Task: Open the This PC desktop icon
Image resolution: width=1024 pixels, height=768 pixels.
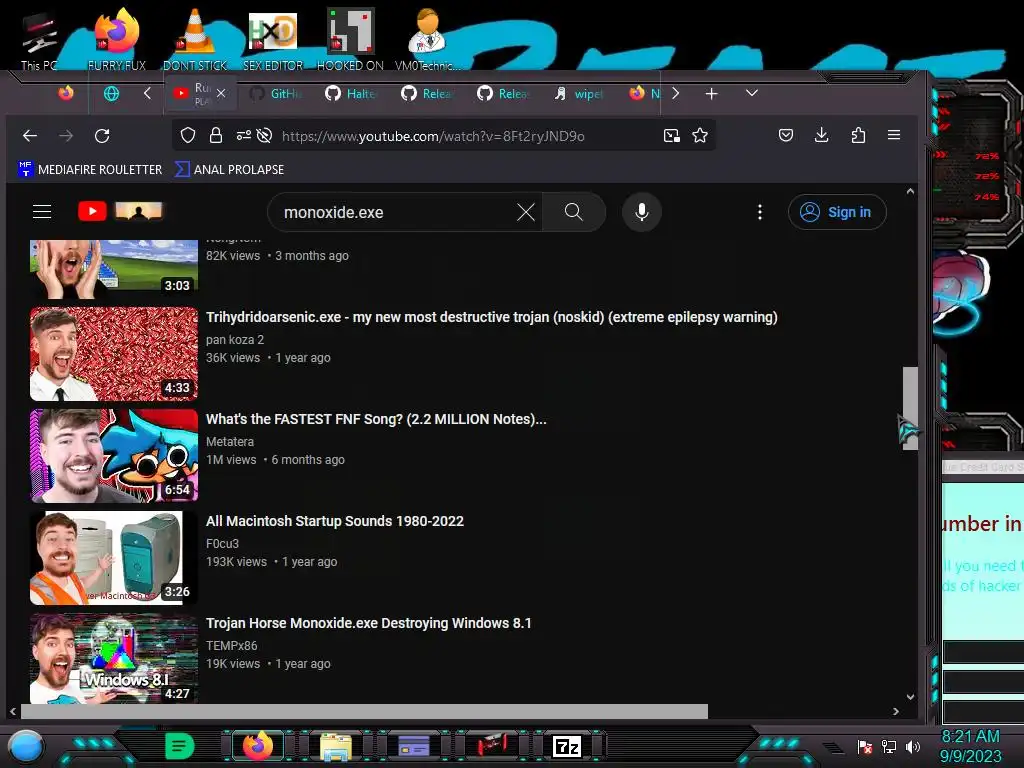Action: point(39,40)
